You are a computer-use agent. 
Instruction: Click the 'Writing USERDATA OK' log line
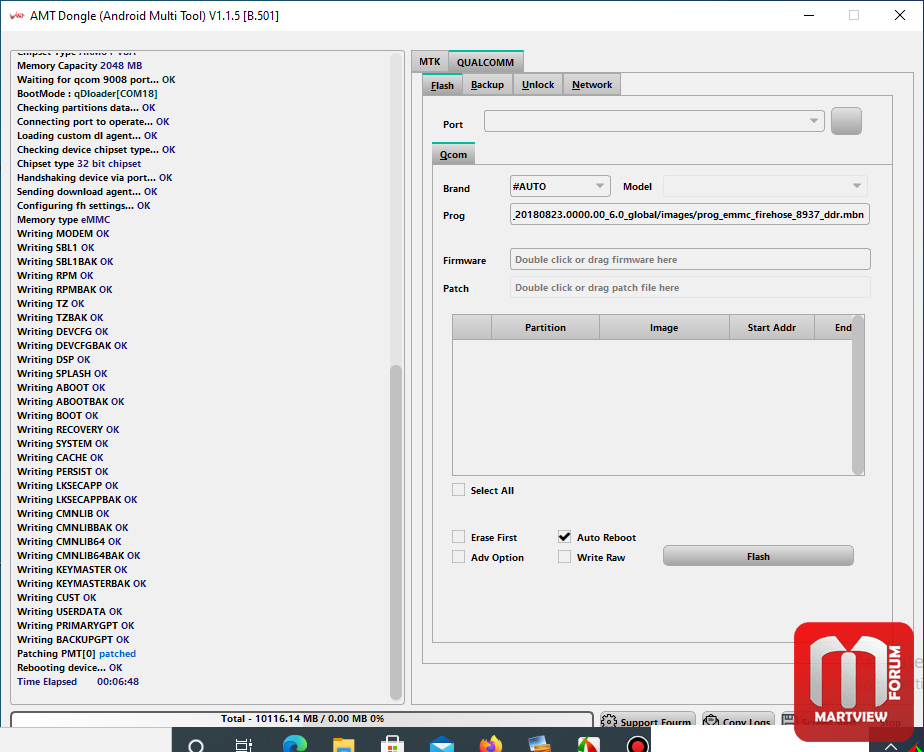click(x=70, y=611)
